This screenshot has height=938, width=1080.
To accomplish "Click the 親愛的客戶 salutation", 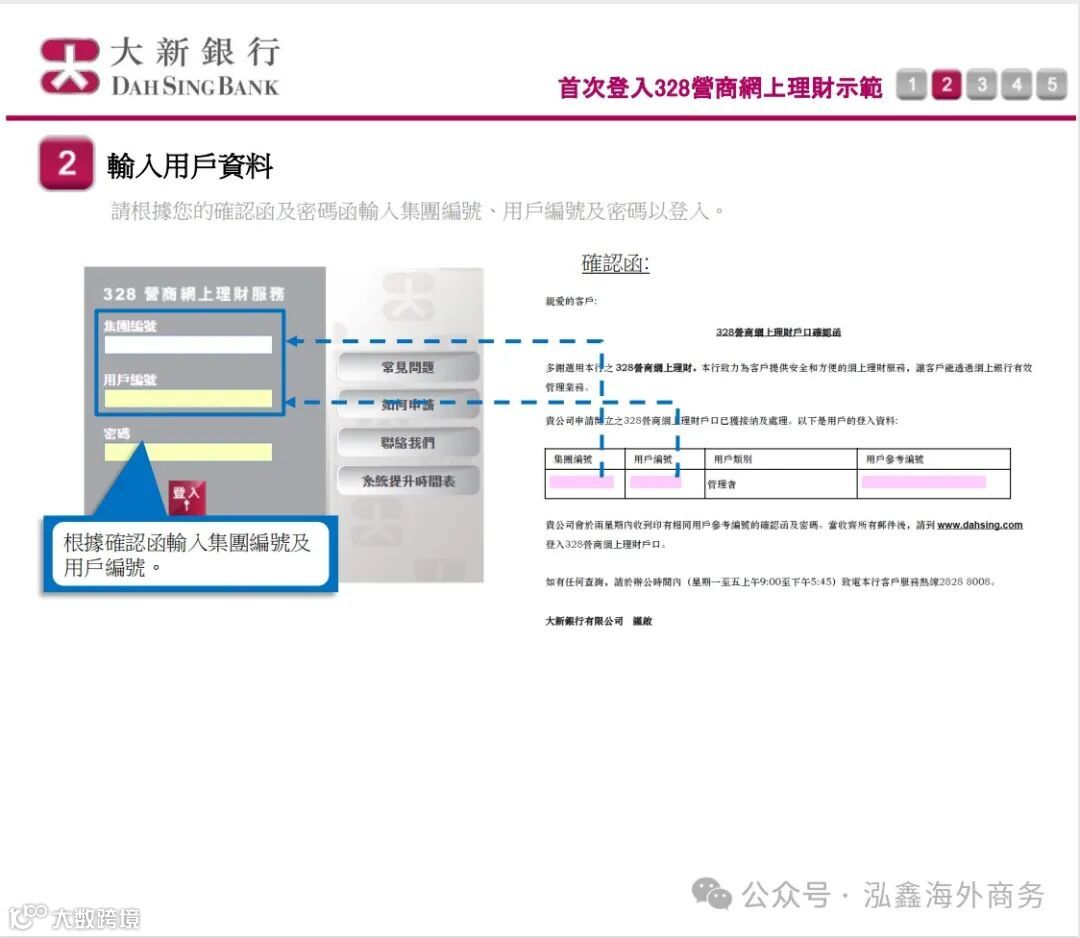I will tap(570, 301).
